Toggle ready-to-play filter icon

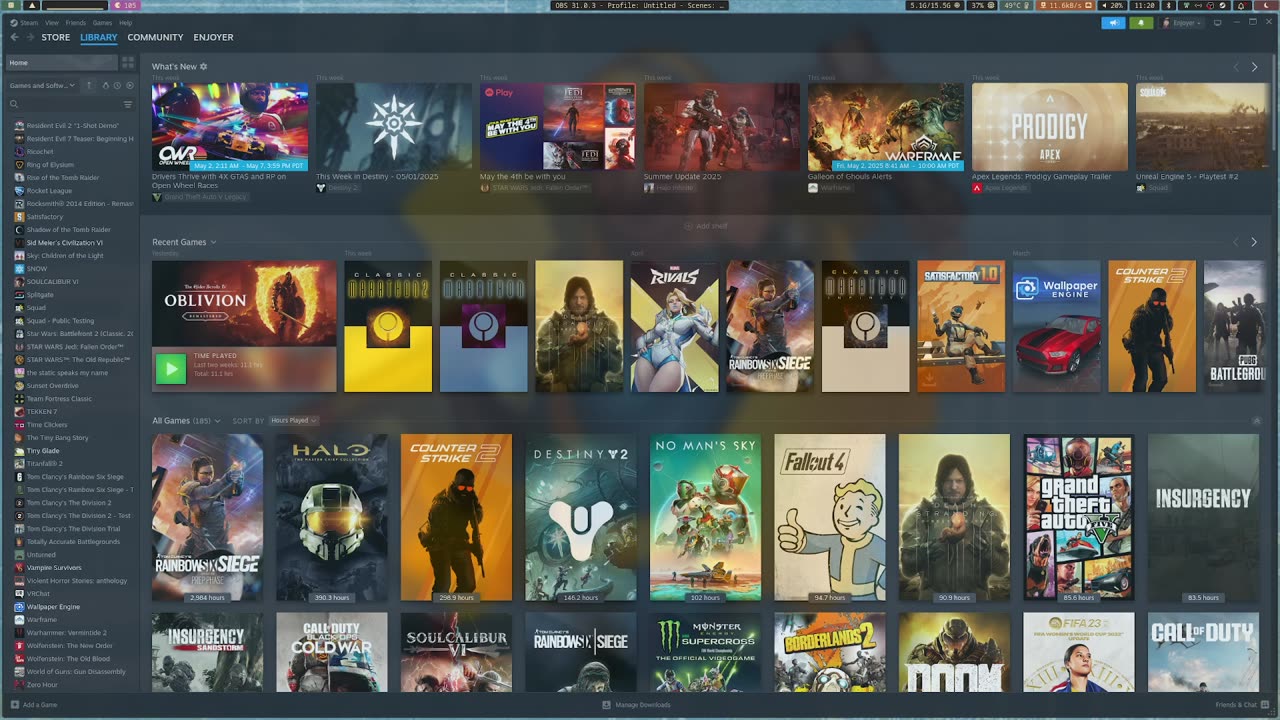pyautogui.click(x=130, y=85)
